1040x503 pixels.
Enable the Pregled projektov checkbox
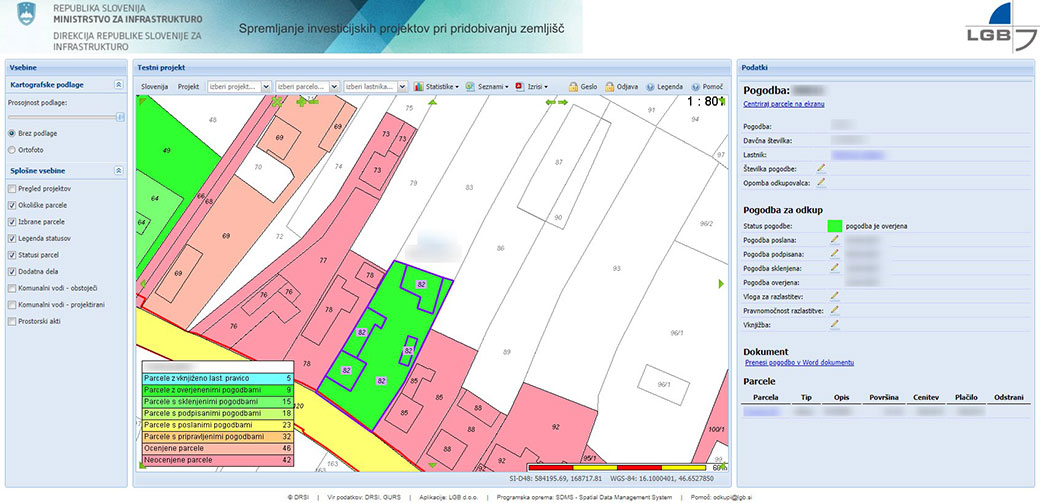pos(12,188)
